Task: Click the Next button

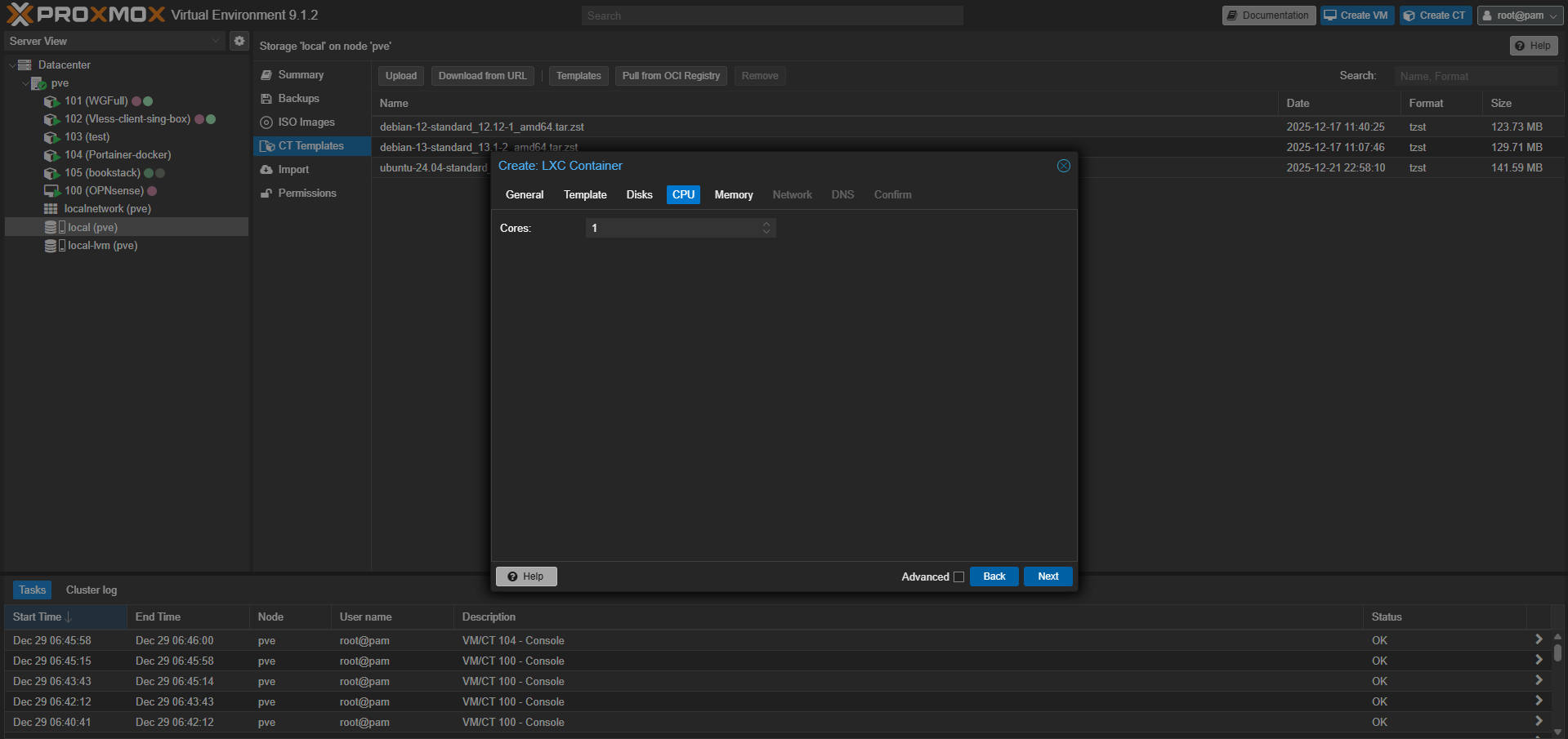Action: click(x=1048, y=577)
